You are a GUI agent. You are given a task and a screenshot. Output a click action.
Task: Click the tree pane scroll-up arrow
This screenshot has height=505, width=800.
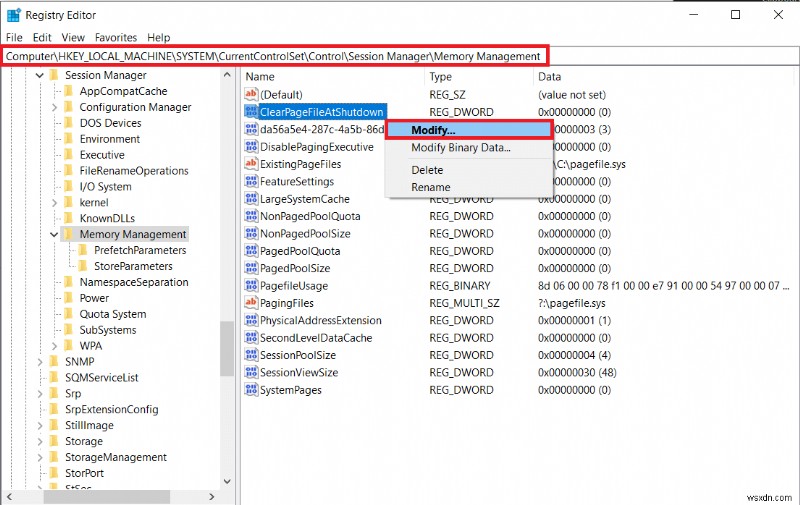[227, 75]
